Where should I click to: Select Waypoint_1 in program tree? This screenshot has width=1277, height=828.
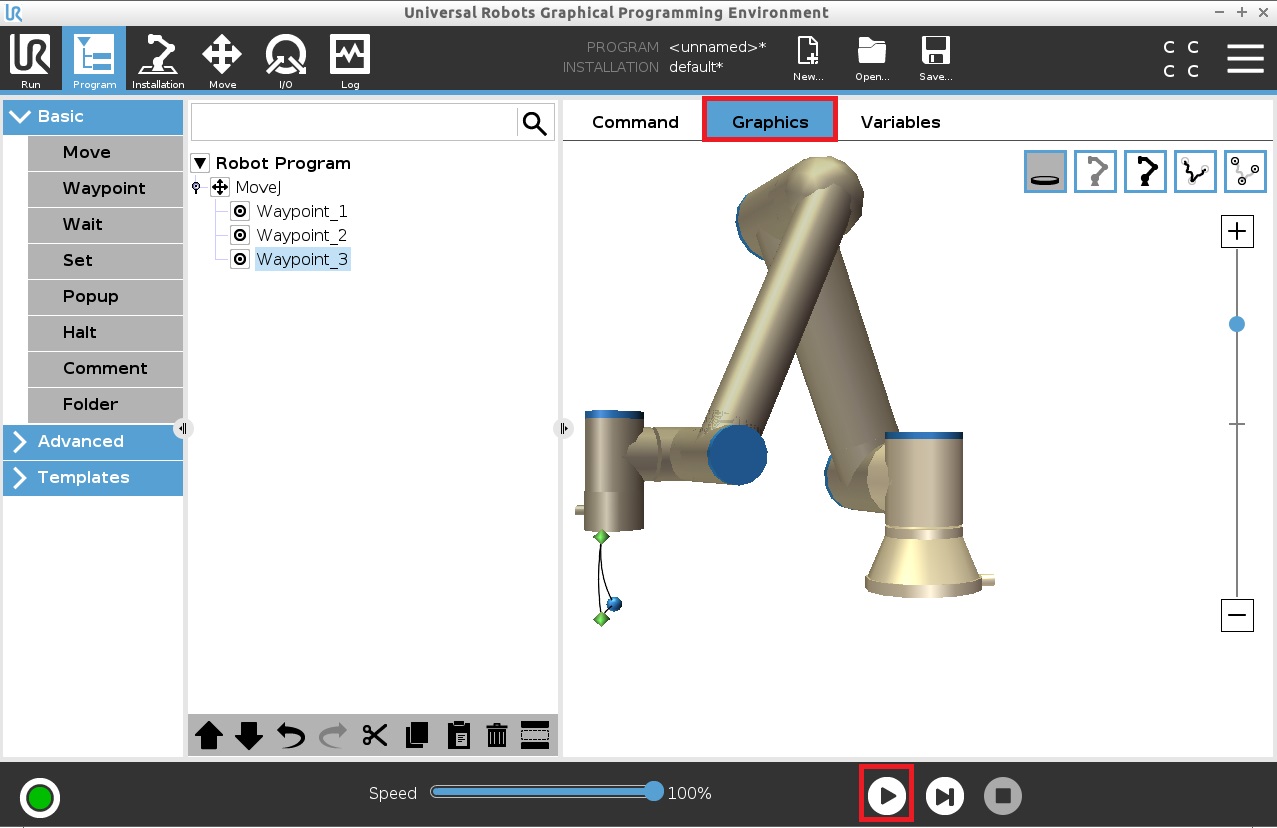pos(302,211)
